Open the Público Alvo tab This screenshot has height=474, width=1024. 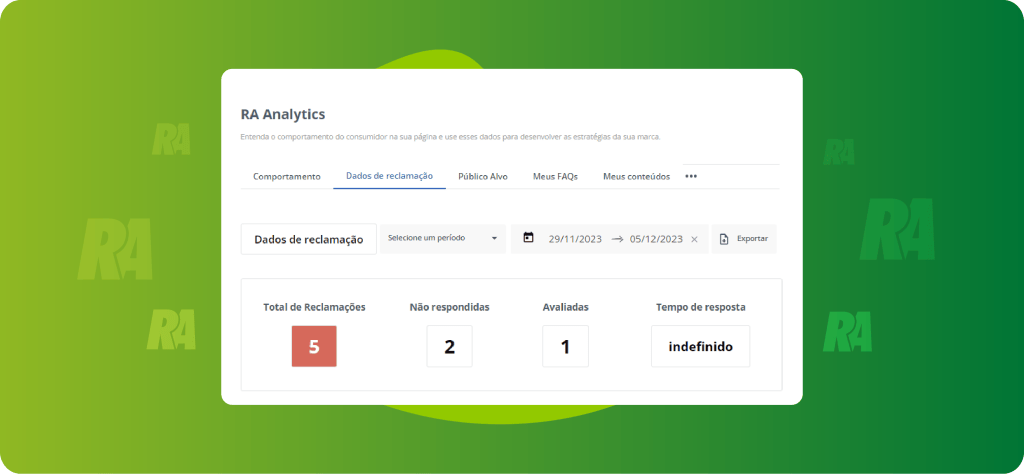483,176
